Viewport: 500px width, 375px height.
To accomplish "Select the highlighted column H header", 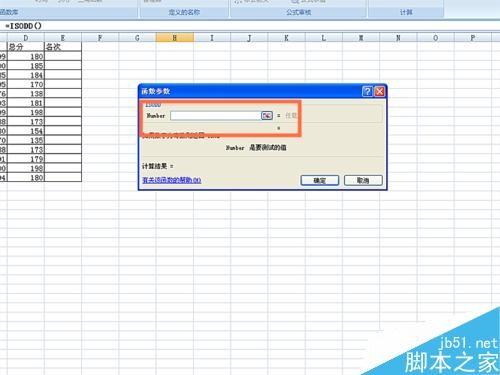I will (175, 38).
